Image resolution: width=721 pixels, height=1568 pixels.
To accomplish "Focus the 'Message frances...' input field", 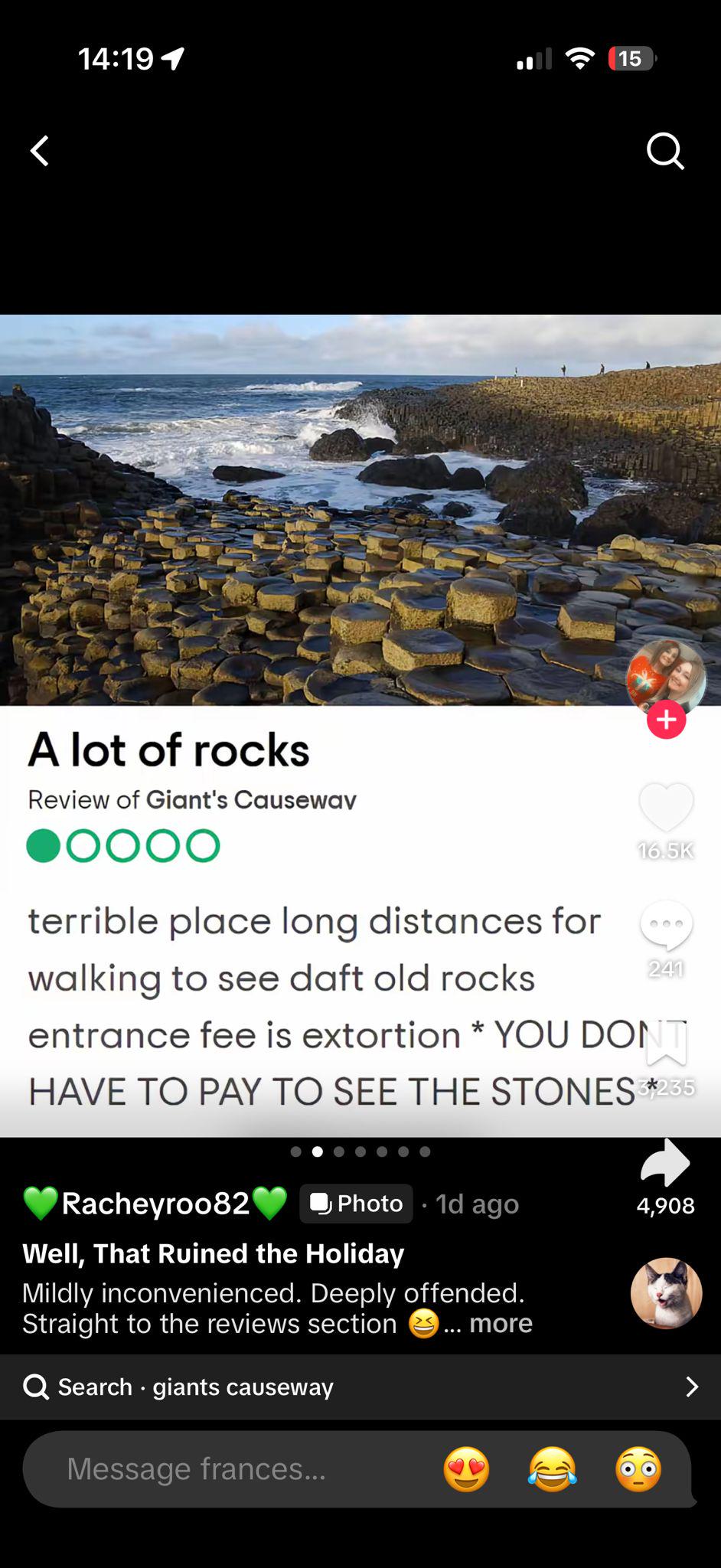I will 230,1469.
